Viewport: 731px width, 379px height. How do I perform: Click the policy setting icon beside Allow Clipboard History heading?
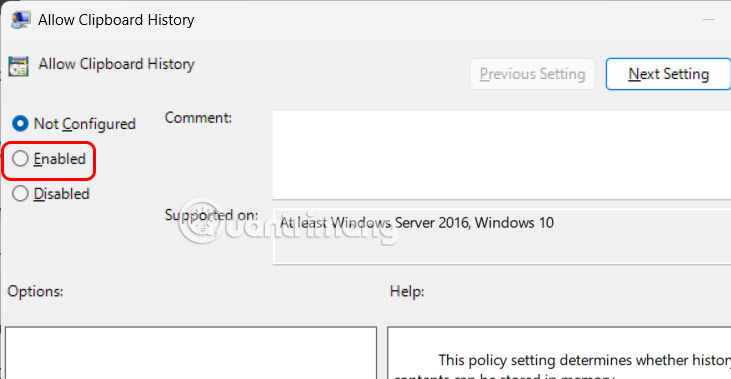[19, 66]
